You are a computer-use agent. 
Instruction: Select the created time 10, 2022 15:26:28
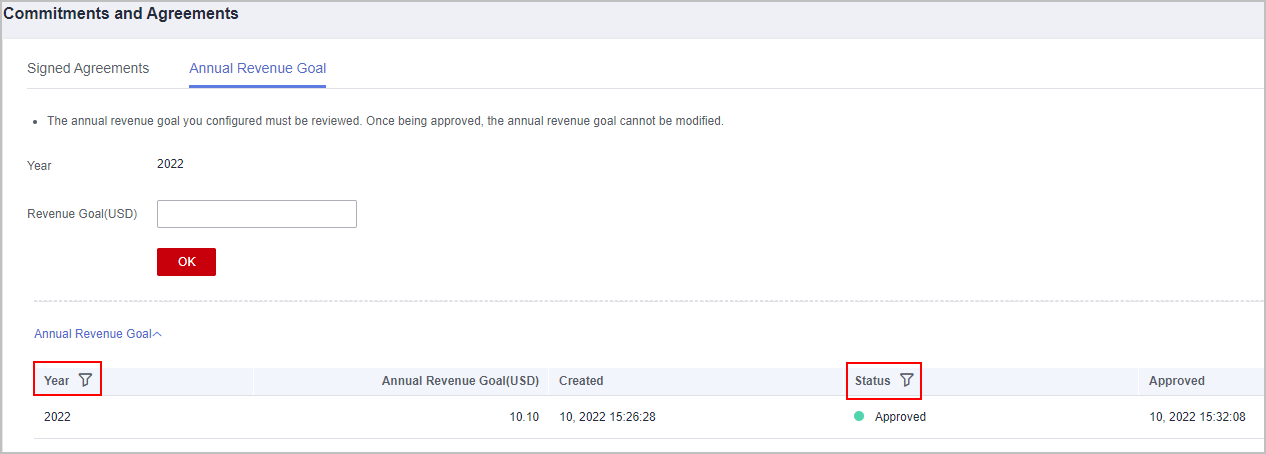(607, 417)
